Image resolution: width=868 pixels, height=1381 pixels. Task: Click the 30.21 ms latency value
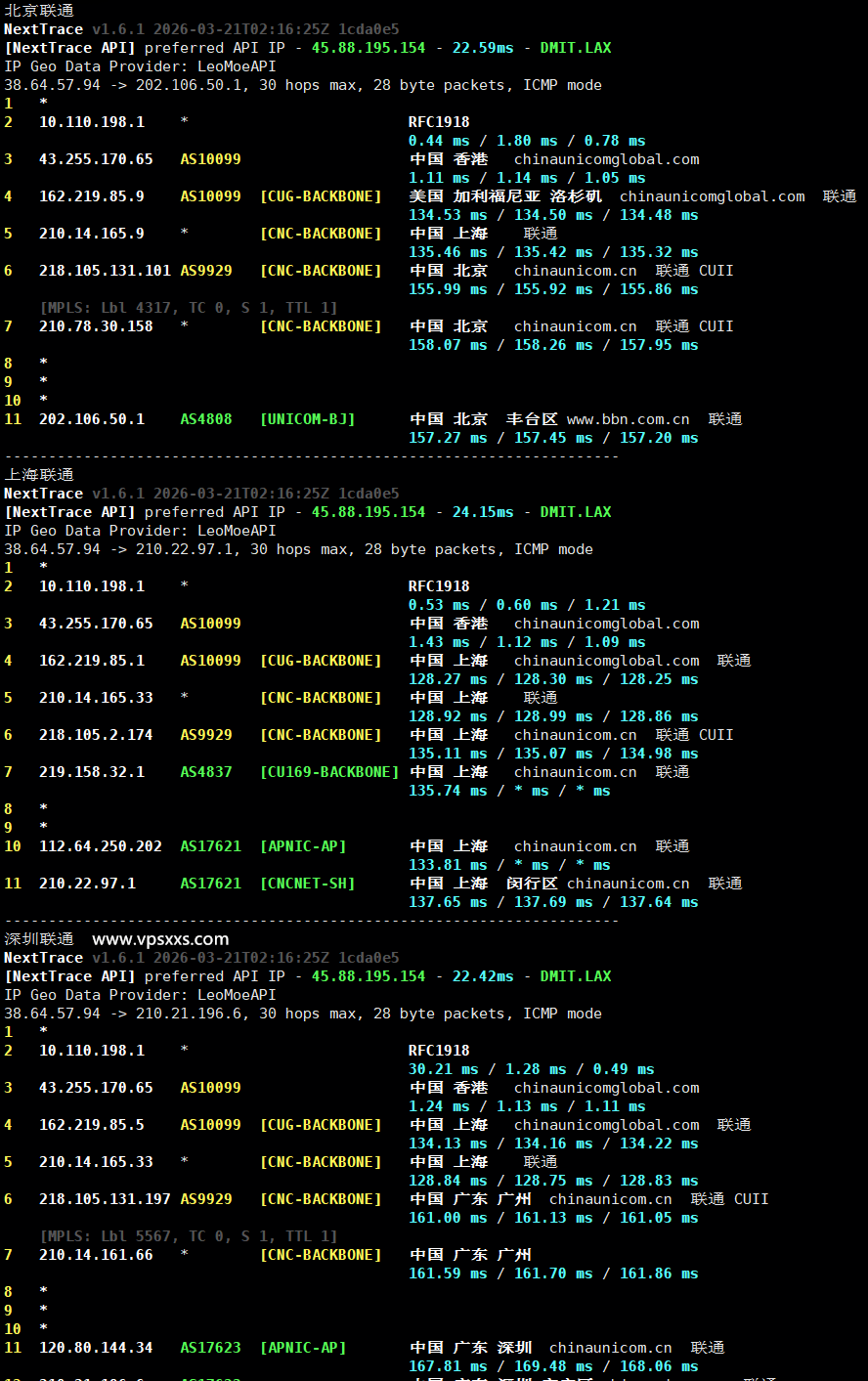444,1069
